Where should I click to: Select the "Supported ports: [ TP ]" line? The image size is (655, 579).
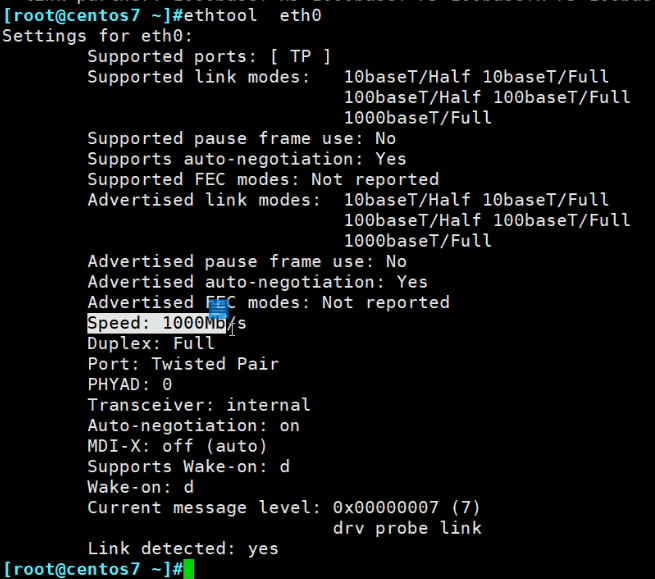click(208, 56)
